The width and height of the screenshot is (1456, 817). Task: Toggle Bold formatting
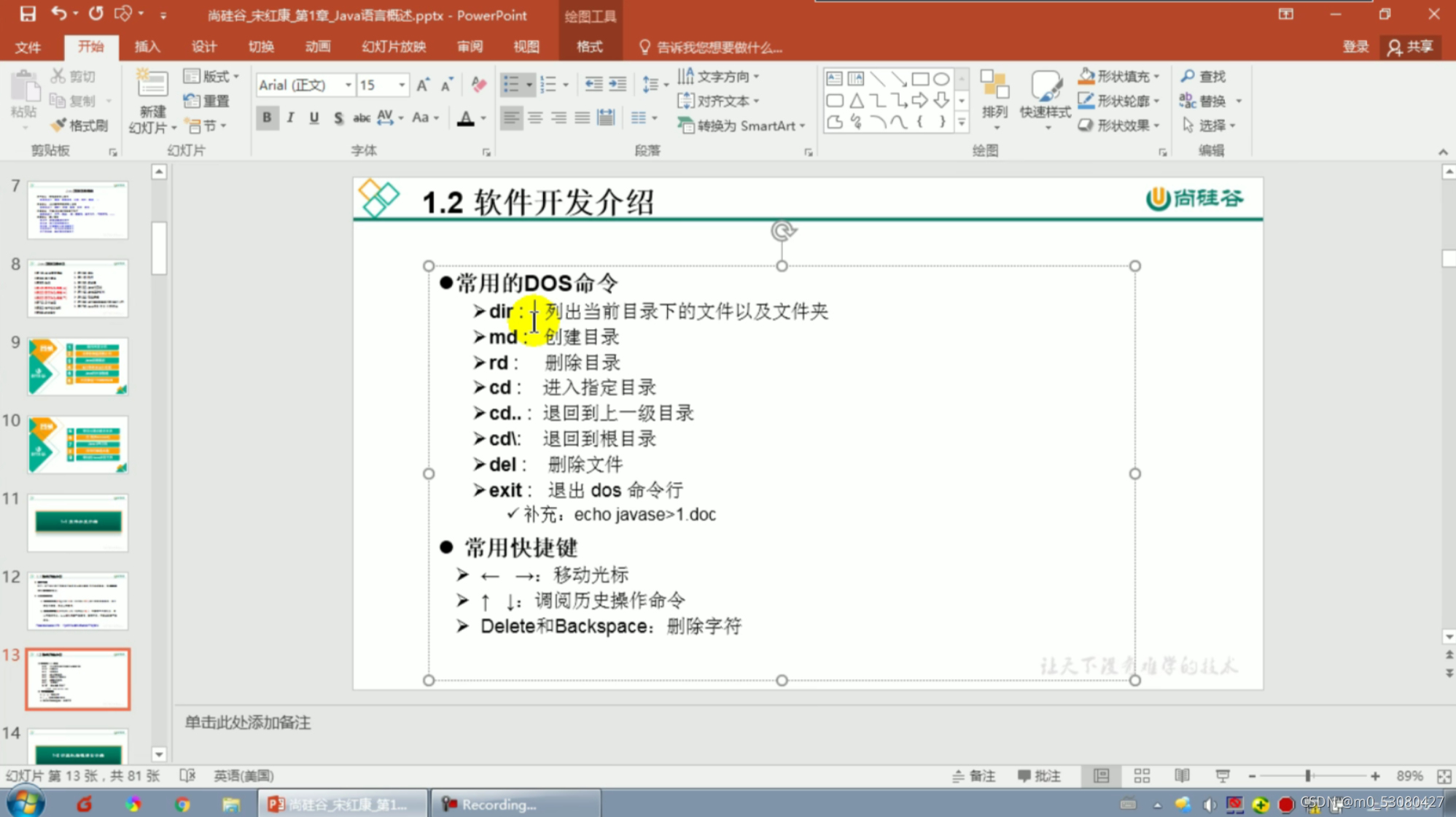pyautogui.click(x=267, y=117)
